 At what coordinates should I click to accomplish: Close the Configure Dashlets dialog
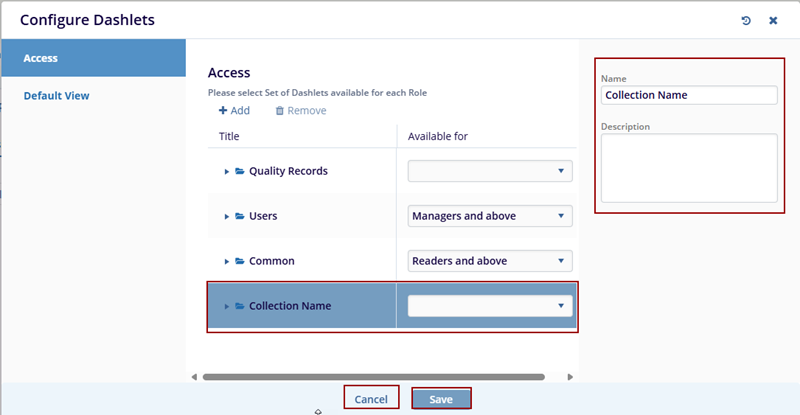[773, 20]
